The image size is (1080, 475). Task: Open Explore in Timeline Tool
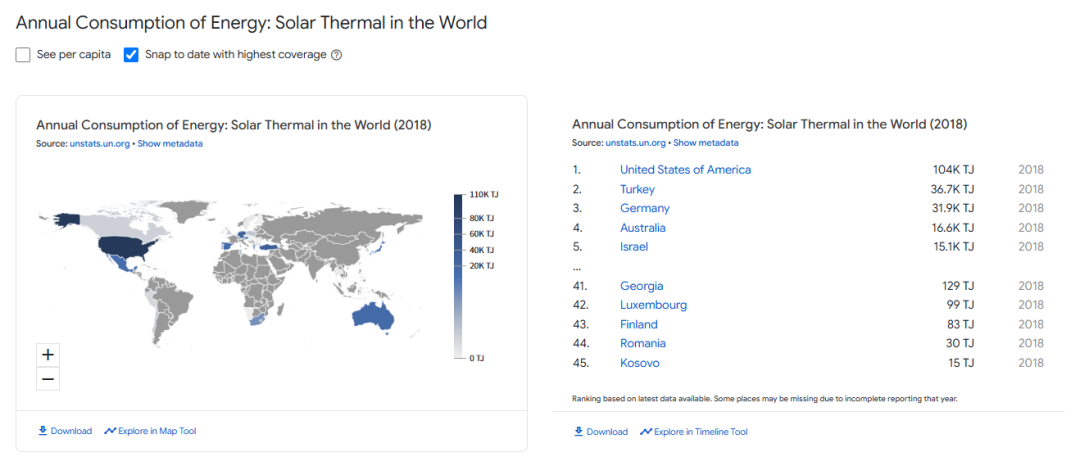point(694,432)
